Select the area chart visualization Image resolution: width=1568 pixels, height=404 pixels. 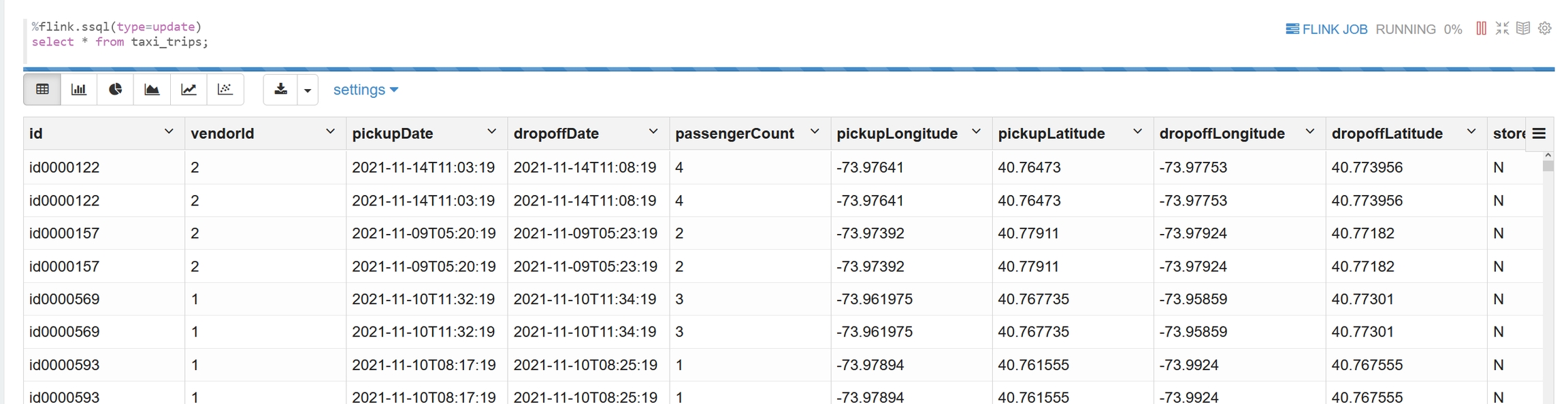(152, 90)
